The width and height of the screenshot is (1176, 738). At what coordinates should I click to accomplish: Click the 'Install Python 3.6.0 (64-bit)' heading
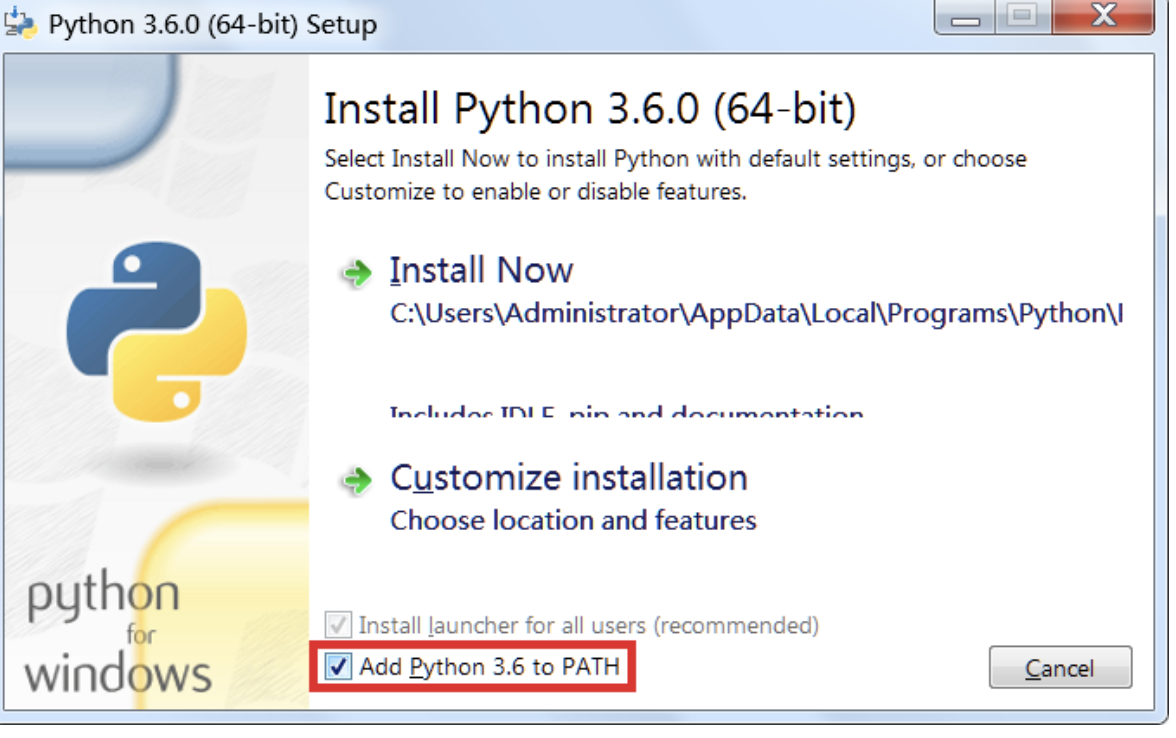(x=590, y=109)
